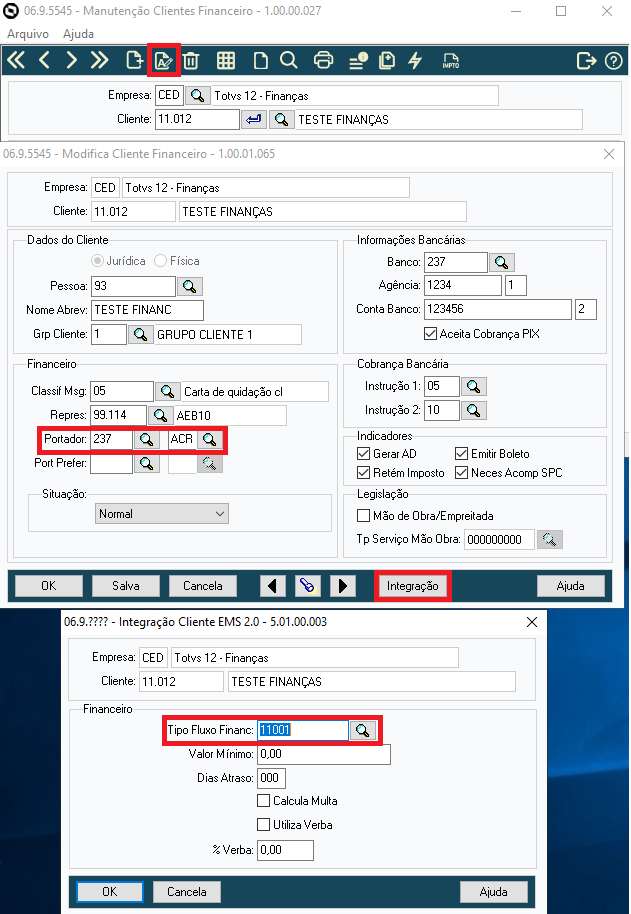
Task: Open lookup for Tipo Fluxo Financ
Action: click(x=362, y=730)
